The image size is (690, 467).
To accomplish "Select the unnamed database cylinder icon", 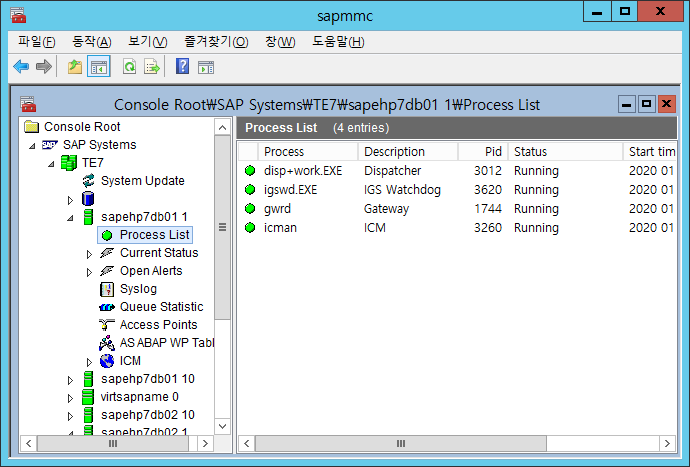I will click(88, 199).
